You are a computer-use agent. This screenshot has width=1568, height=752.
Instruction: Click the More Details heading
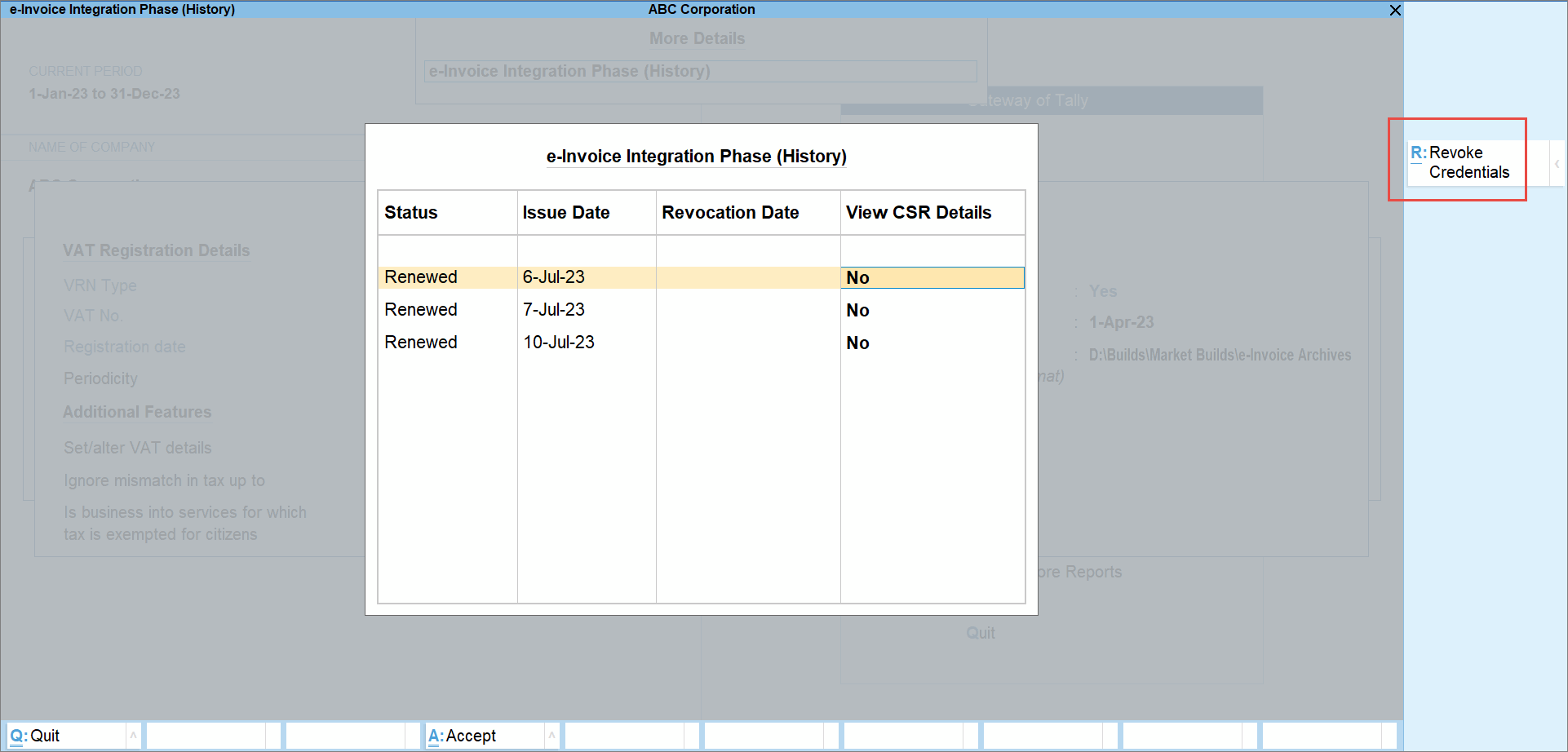pos(697,38)
